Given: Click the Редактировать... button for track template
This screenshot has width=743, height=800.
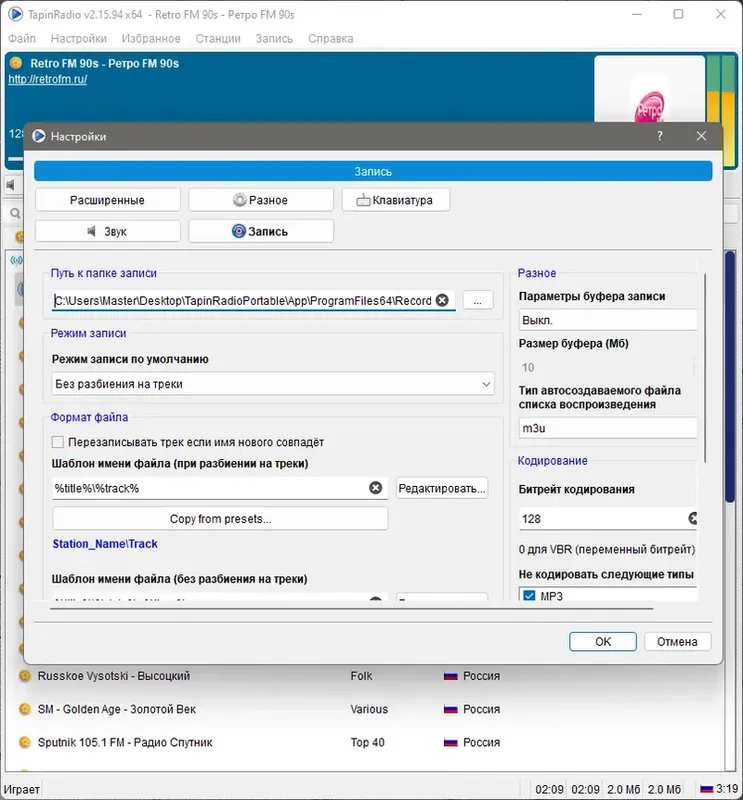Looking at the screenshot, I should (x=441, y=488).
